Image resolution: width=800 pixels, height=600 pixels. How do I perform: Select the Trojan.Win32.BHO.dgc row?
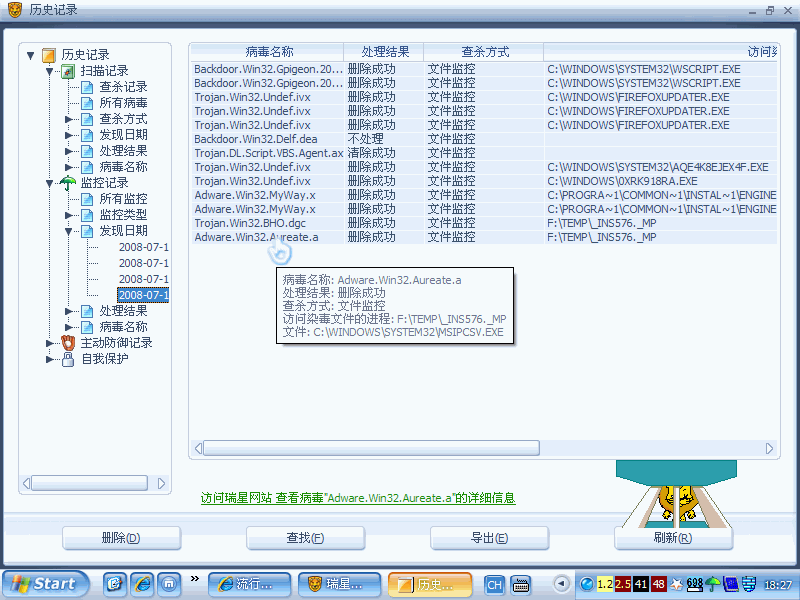tap(484, 223)
